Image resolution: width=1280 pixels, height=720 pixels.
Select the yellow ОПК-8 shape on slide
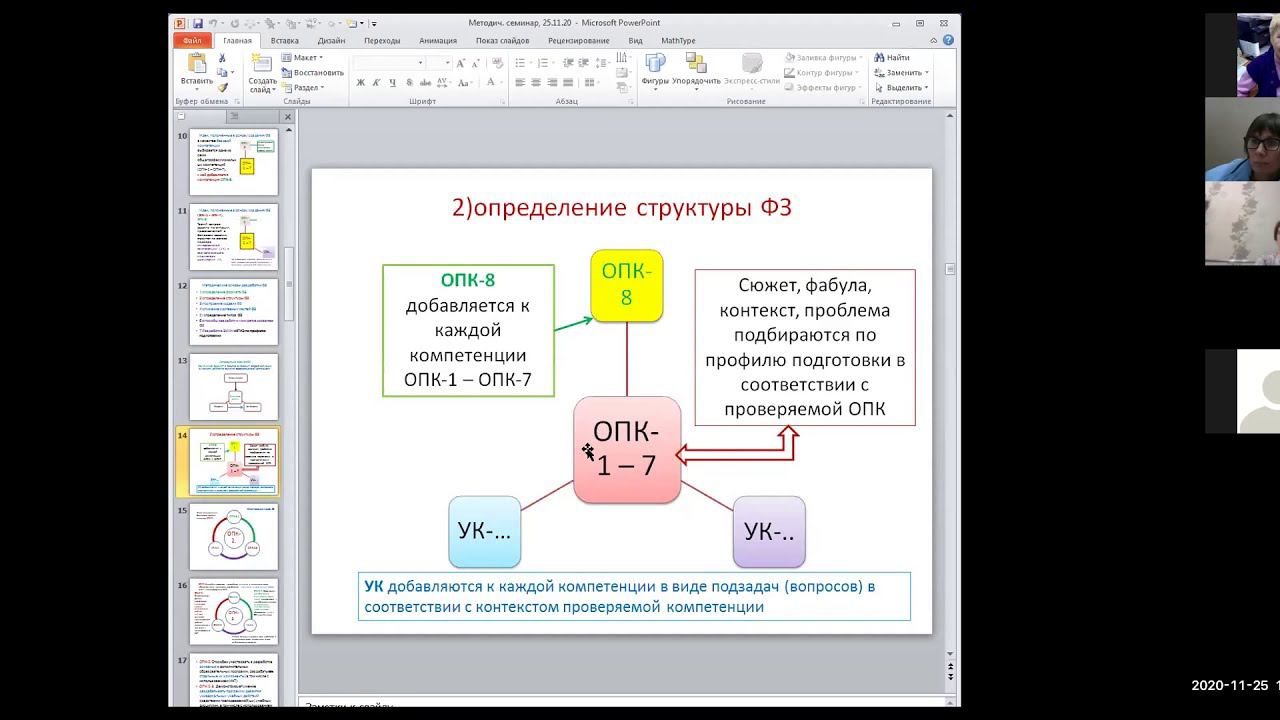(627, 286)
